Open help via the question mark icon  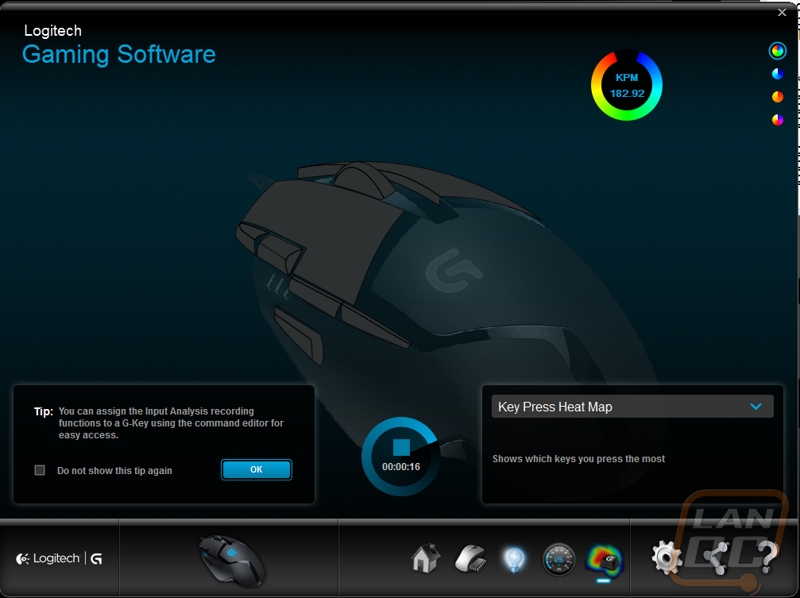[x=767, y=557]
